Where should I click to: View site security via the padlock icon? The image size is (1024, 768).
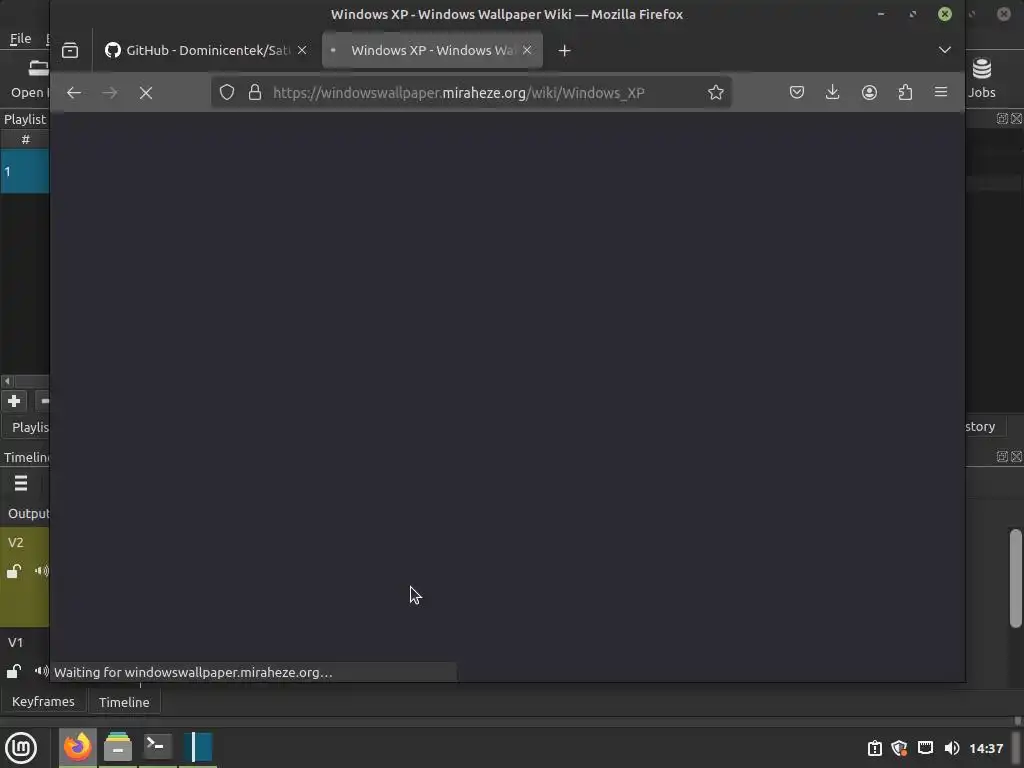255,93
